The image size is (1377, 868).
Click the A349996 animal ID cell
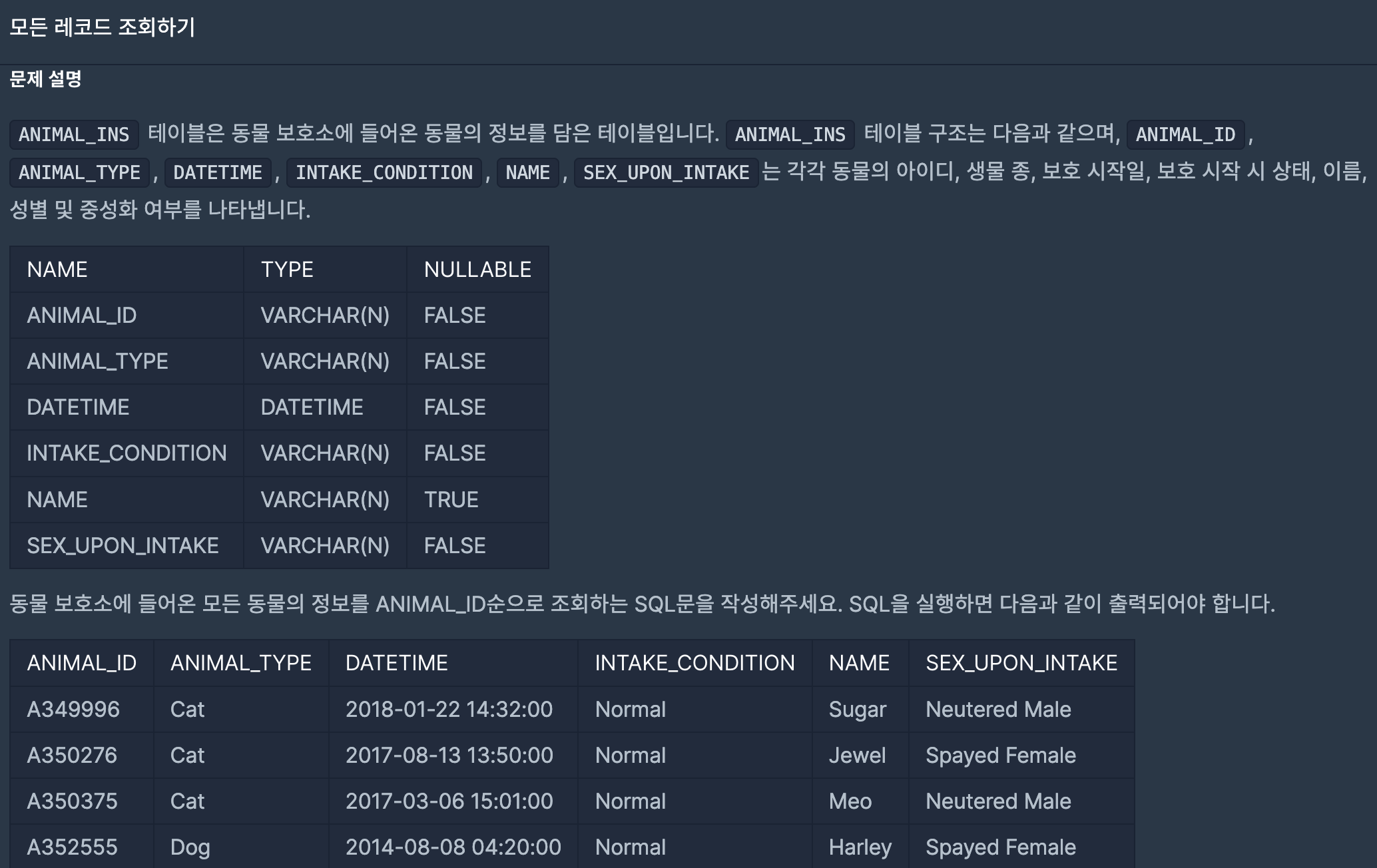73,710
